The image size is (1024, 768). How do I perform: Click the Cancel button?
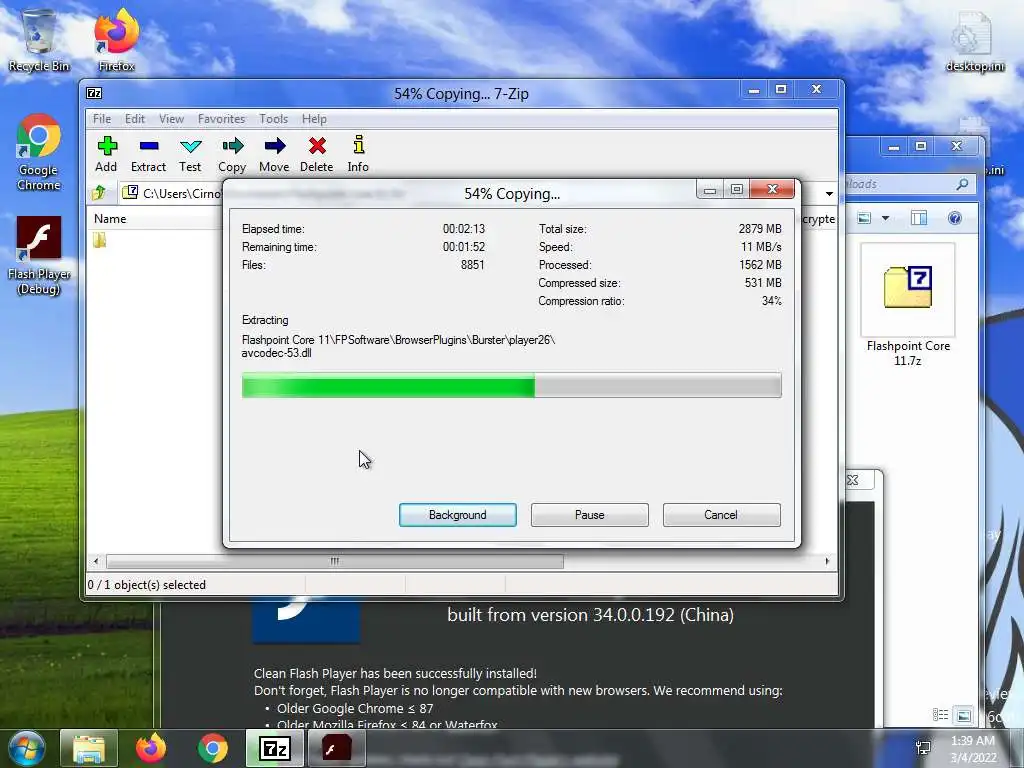pos(722,515)
